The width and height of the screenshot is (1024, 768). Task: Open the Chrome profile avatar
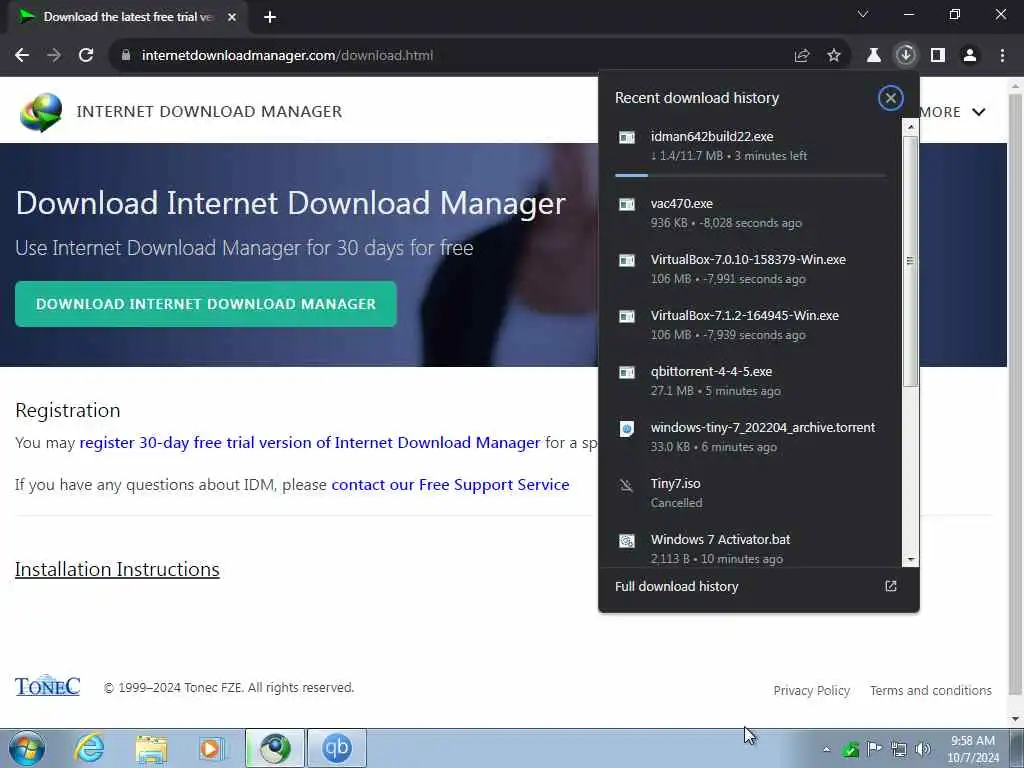coord(970,56)
